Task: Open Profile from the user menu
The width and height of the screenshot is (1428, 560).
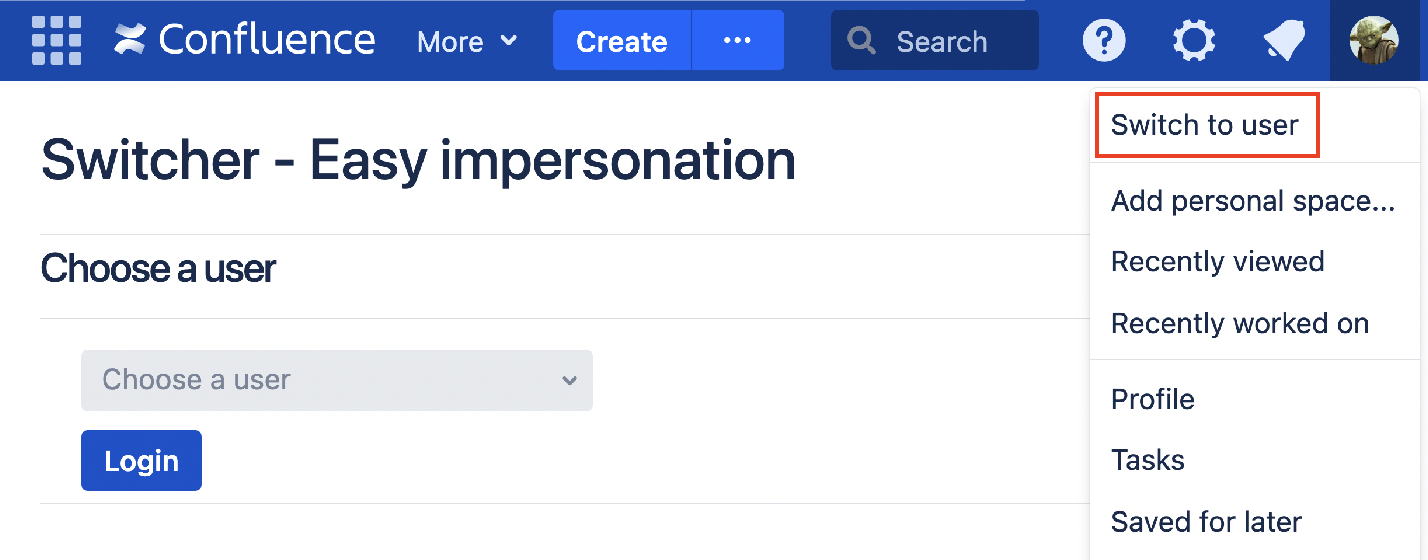Action: [x=1152, y=399]
